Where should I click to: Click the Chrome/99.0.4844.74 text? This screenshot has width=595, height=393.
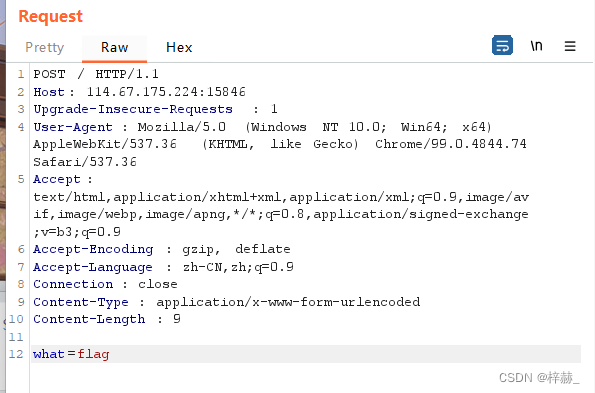click(451, 144)
